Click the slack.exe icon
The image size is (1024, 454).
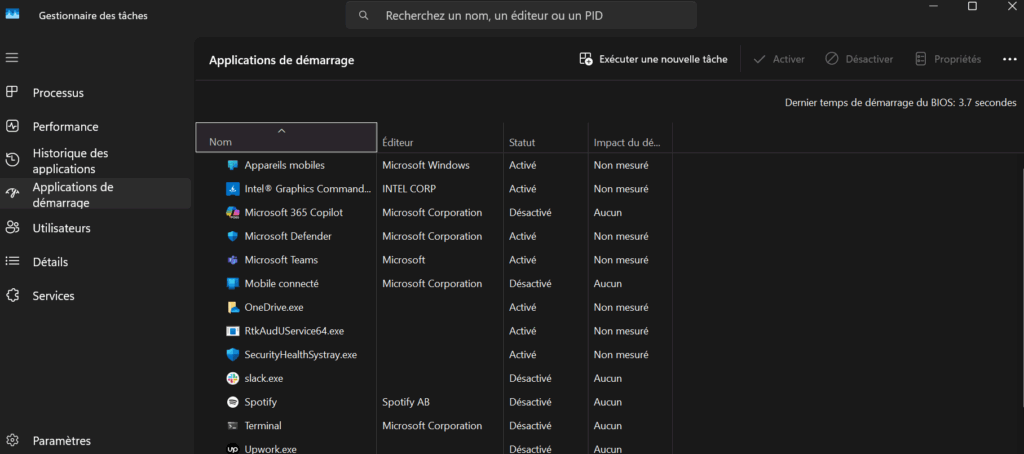pos(232,378)
